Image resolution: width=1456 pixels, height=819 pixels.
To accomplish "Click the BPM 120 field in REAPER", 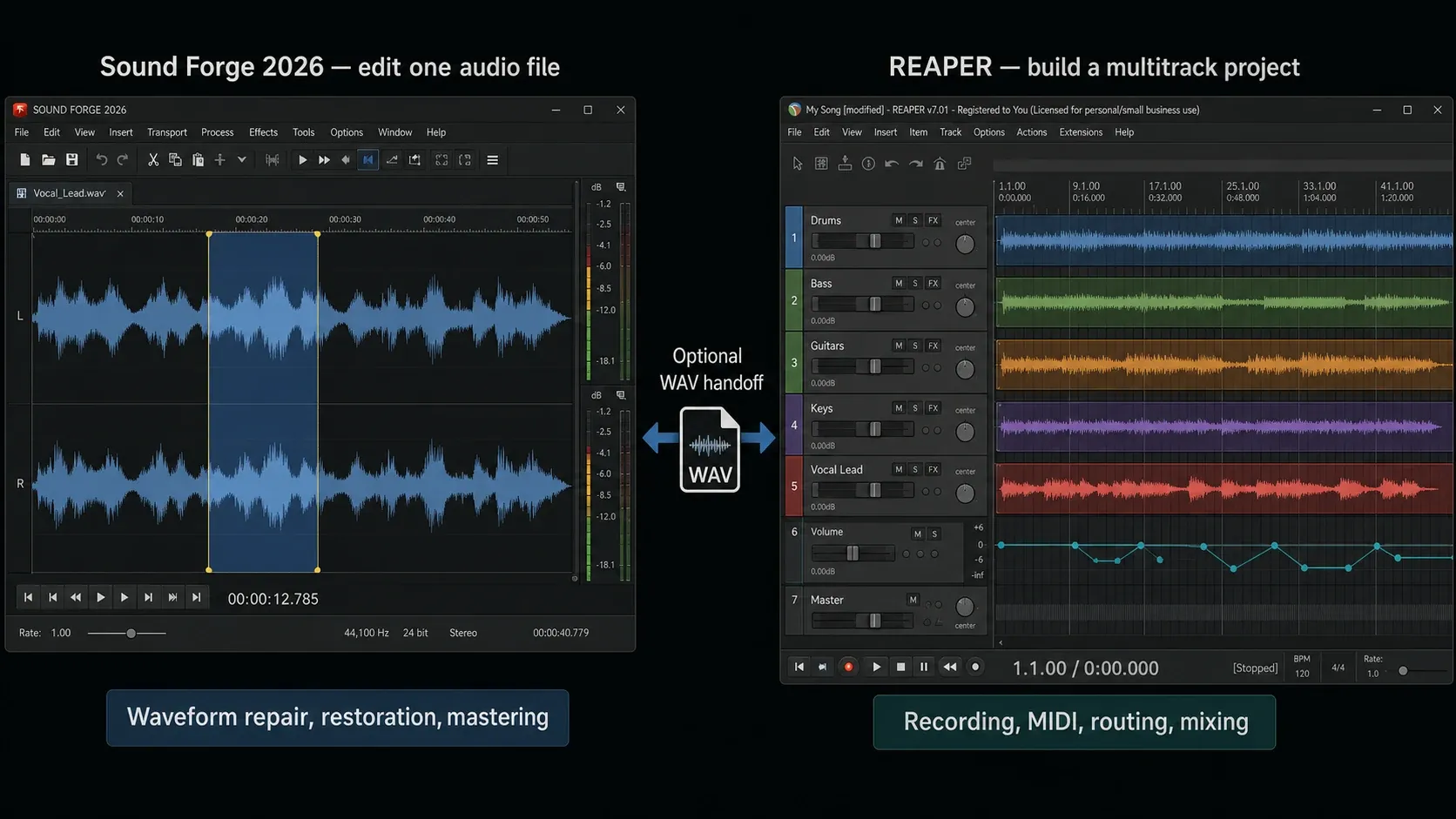I will (x=1302, y=668).
